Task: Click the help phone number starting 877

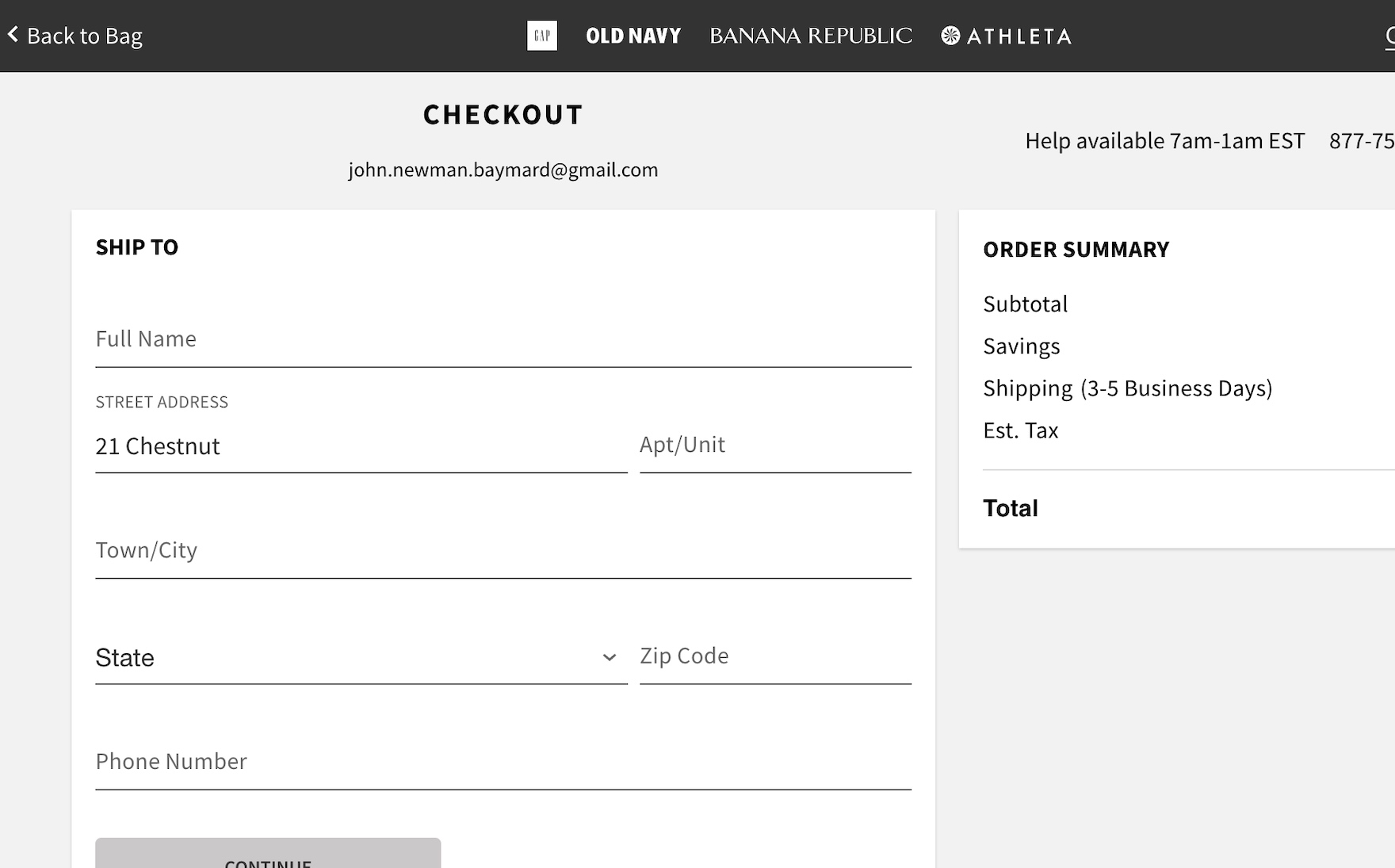Action: click(x=1361, y=141)
